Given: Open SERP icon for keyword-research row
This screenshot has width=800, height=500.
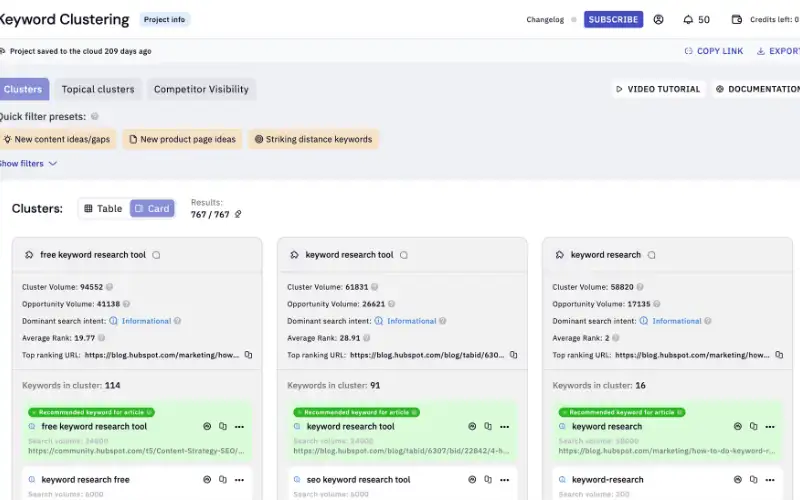Looking at the screenshot, I should tap(738, 480).
